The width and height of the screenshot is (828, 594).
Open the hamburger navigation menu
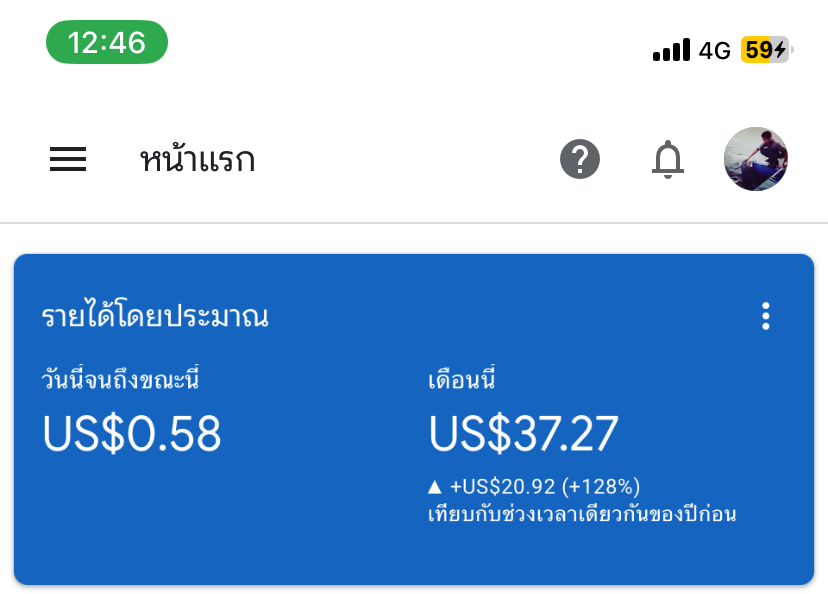click(68, 159)
